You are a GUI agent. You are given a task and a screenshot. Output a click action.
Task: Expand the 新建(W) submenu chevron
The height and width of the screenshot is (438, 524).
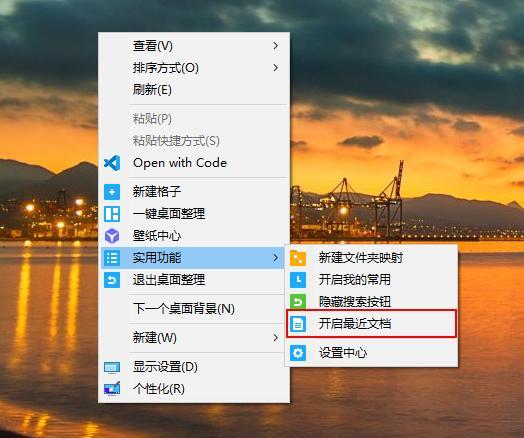pyautogui.click(x=276, y=338)
